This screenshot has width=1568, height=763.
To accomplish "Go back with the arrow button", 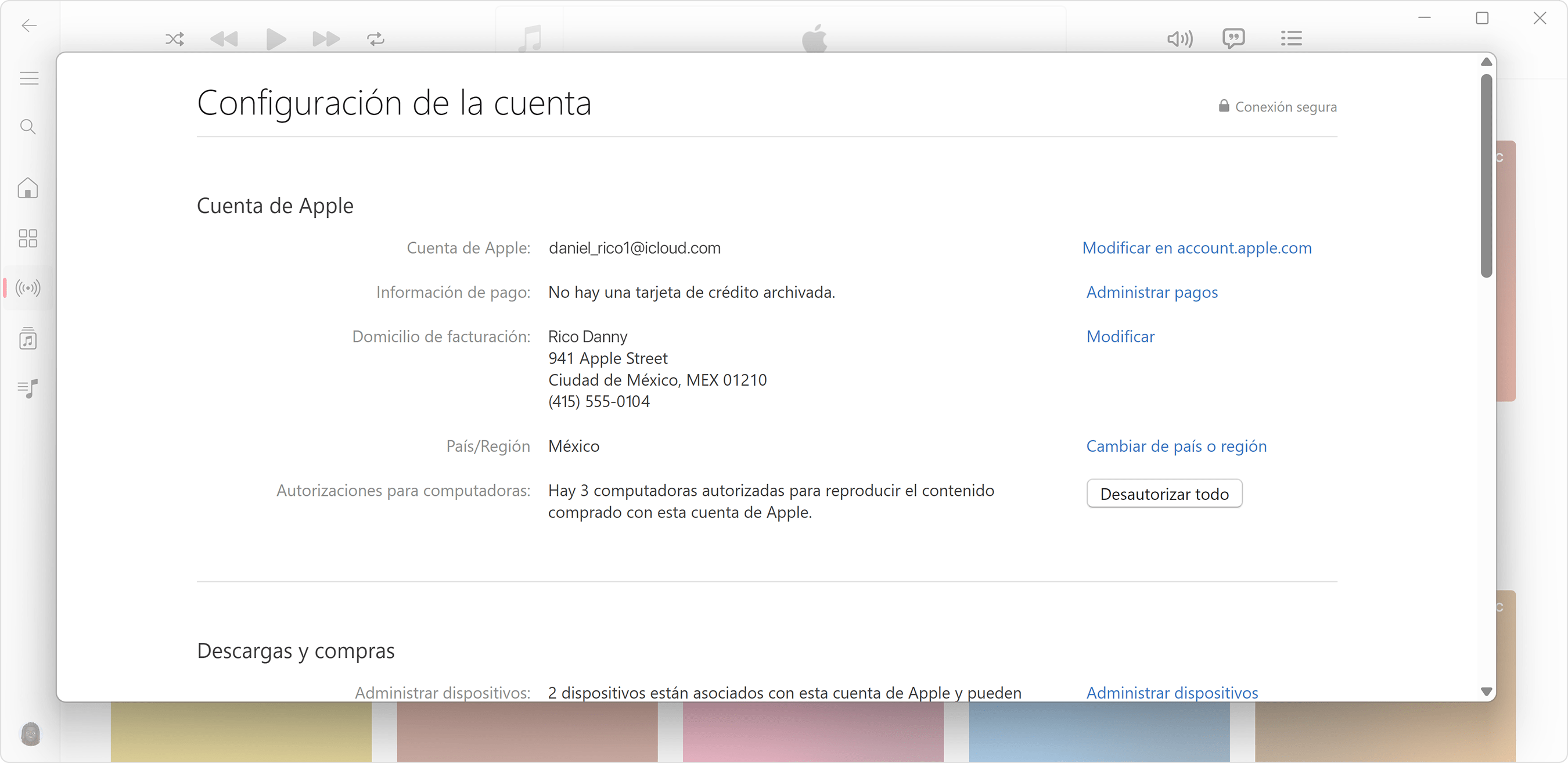I will coord(28,26).
